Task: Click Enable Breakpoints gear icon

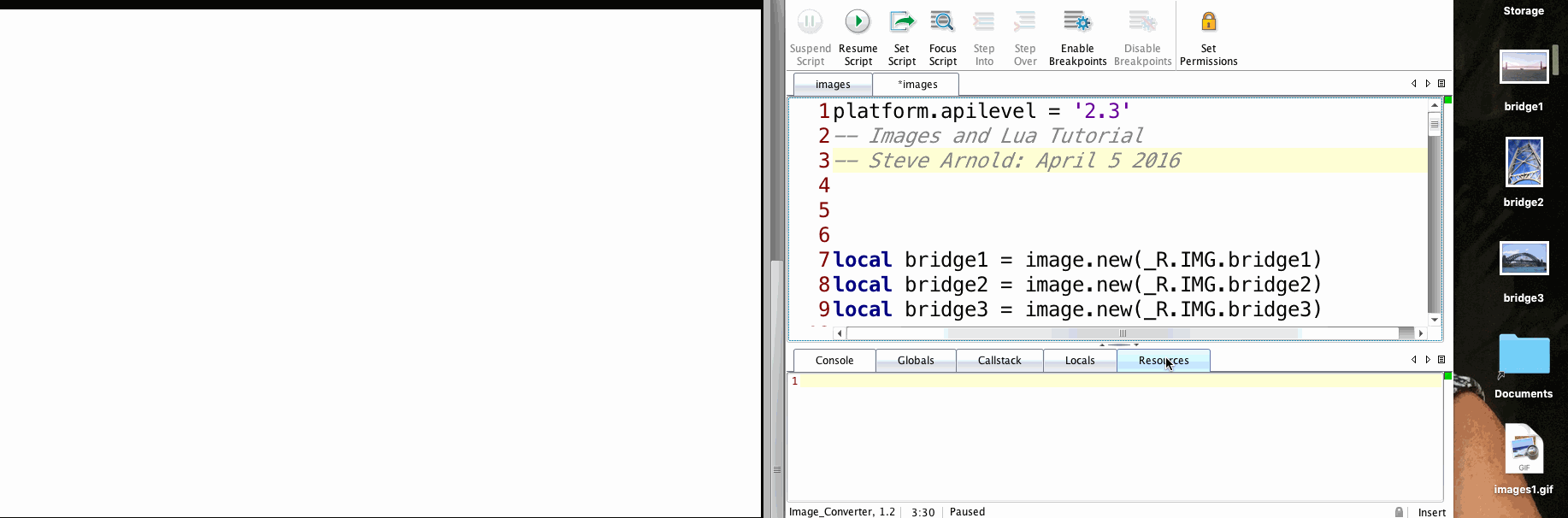Action: [1077, 21]
